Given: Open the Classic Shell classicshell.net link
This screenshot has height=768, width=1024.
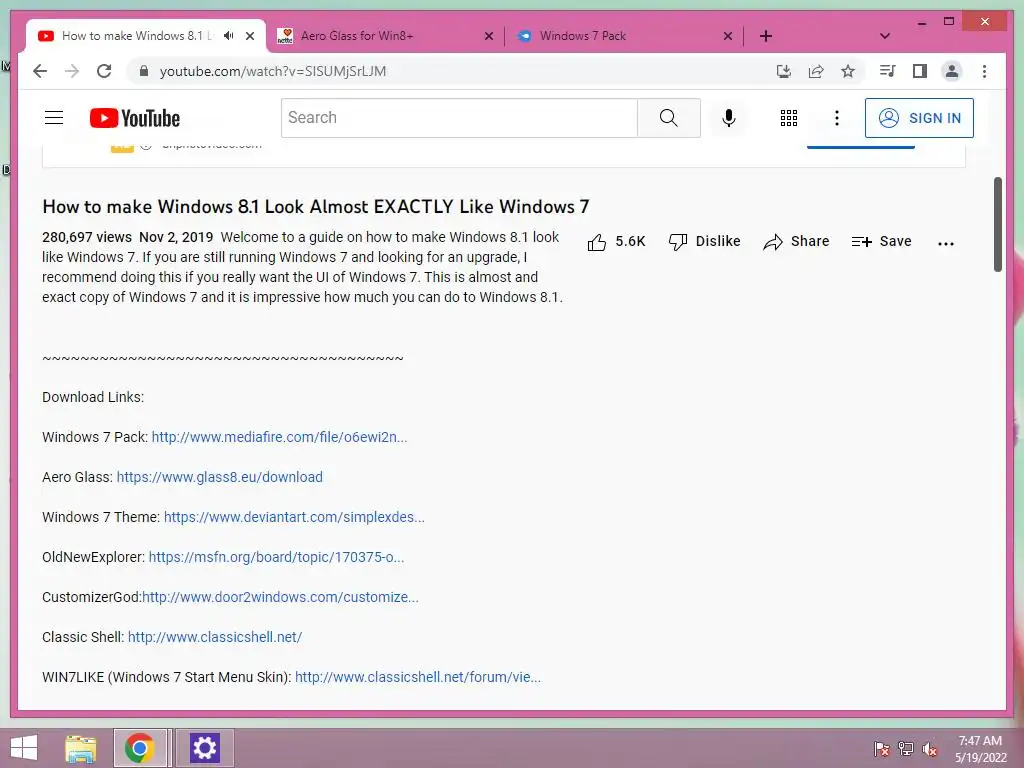Looking at the screenshot, I should coord(215,637).
